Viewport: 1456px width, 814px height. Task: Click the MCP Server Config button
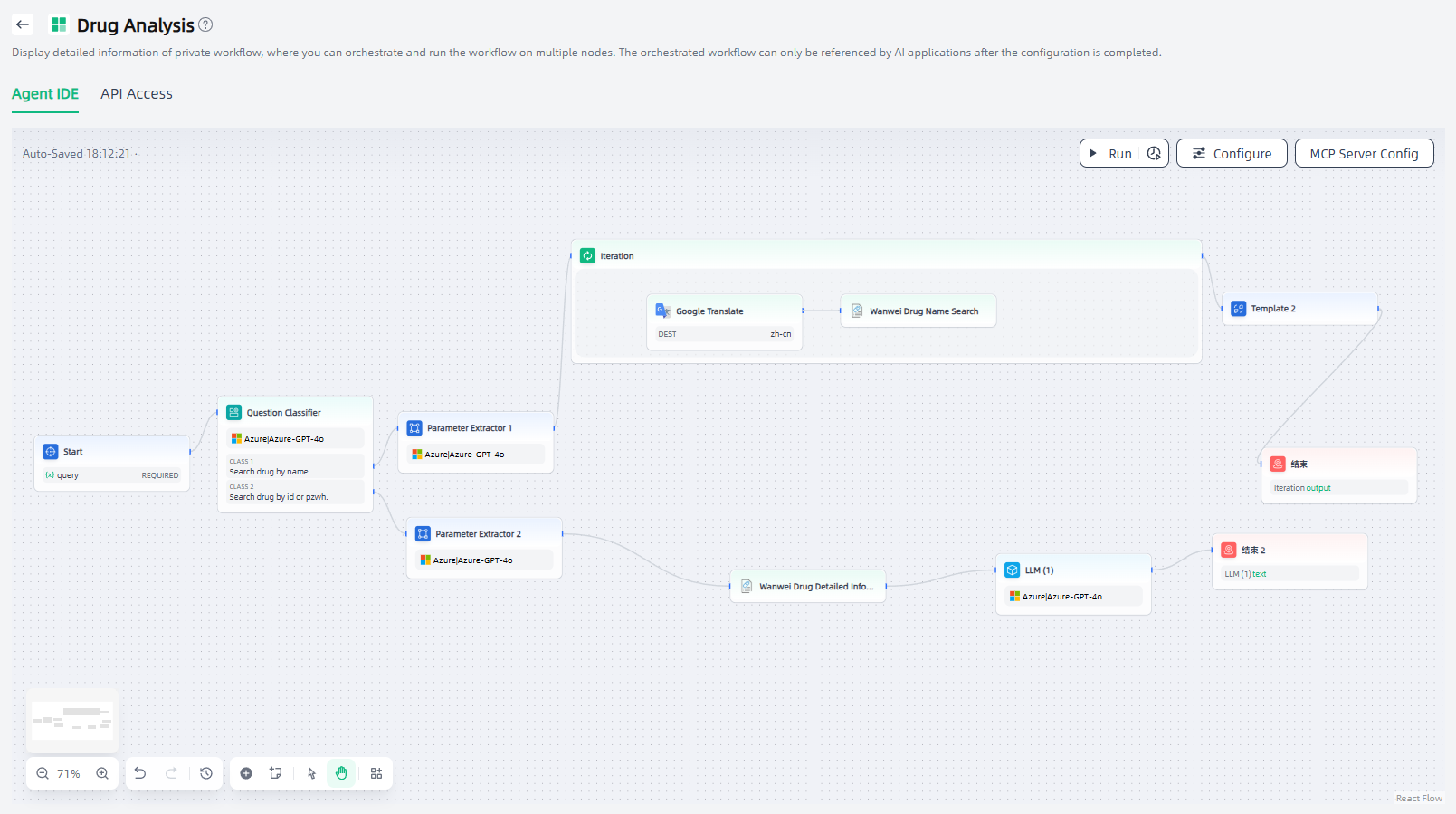1364,154
